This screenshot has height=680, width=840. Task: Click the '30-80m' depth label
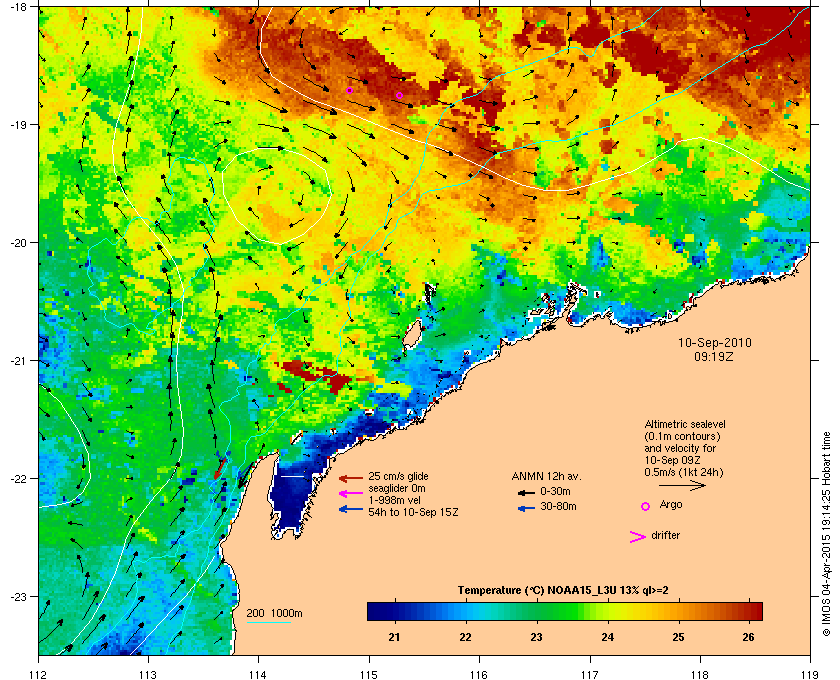pos(558,506)
